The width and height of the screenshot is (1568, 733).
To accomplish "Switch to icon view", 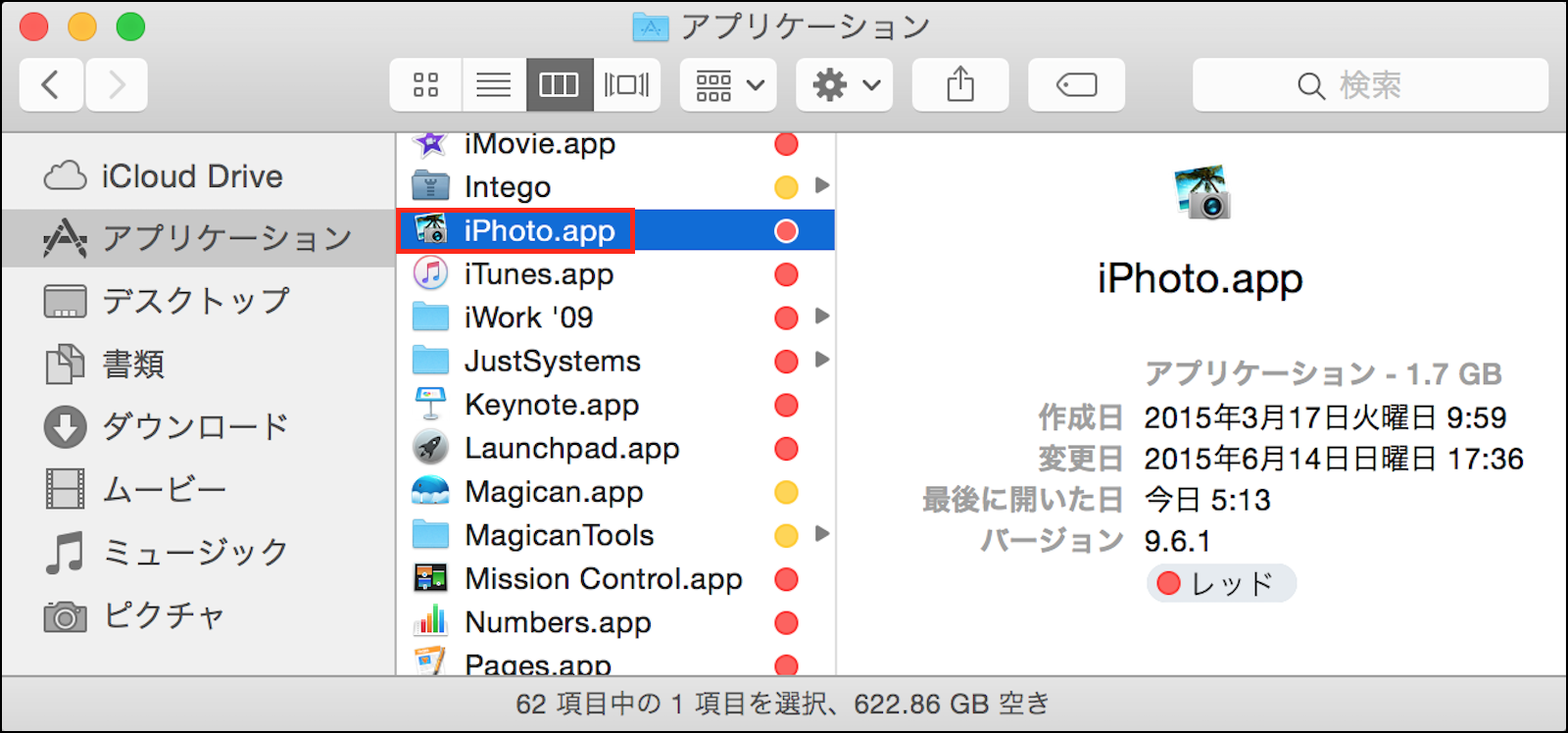I will click(425, 85).
